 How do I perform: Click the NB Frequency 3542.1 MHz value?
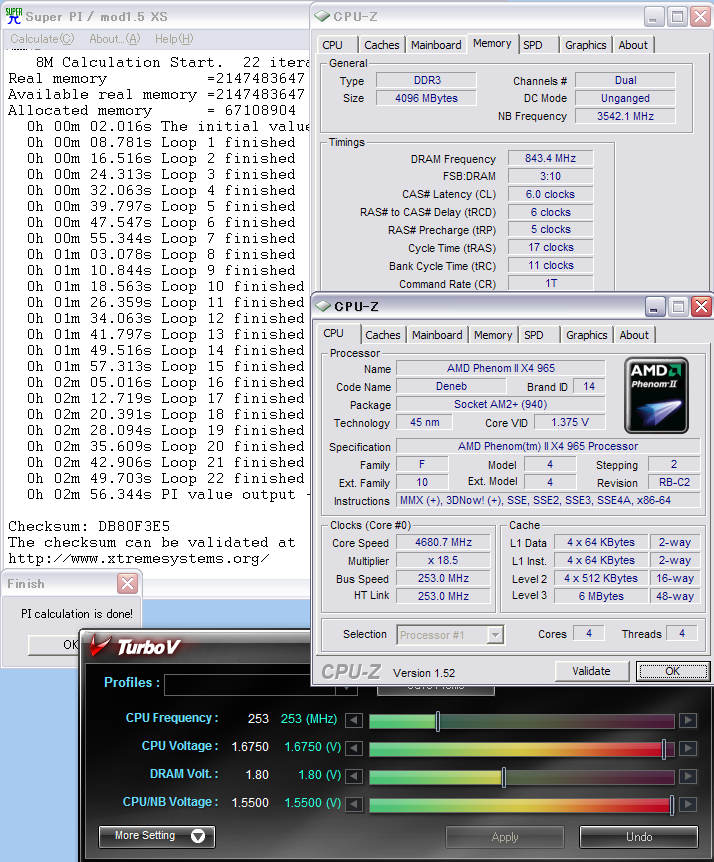(x=626, y=116)
